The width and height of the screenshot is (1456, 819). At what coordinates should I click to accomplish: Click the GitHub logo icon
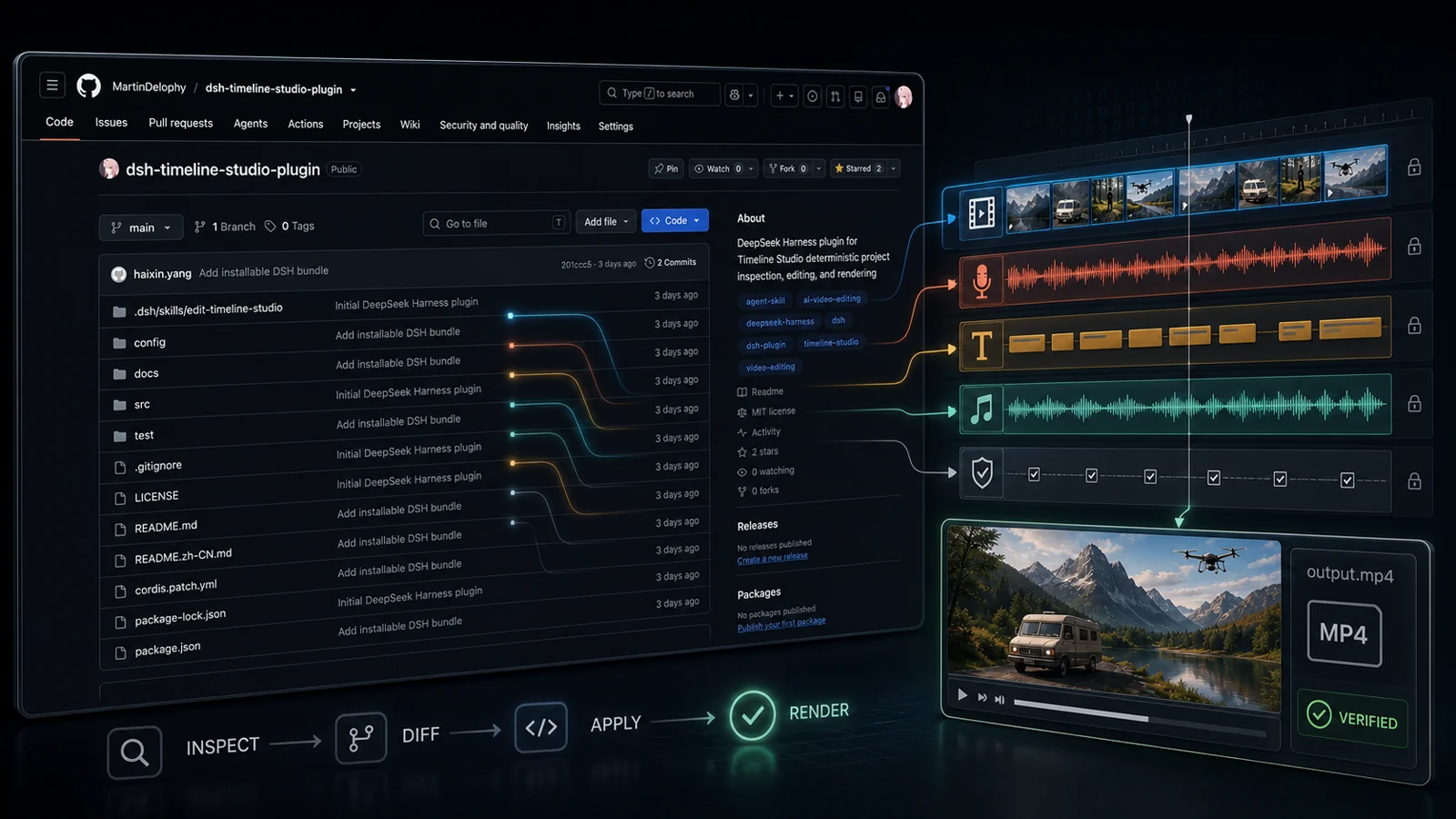click(x=88, y=86)
